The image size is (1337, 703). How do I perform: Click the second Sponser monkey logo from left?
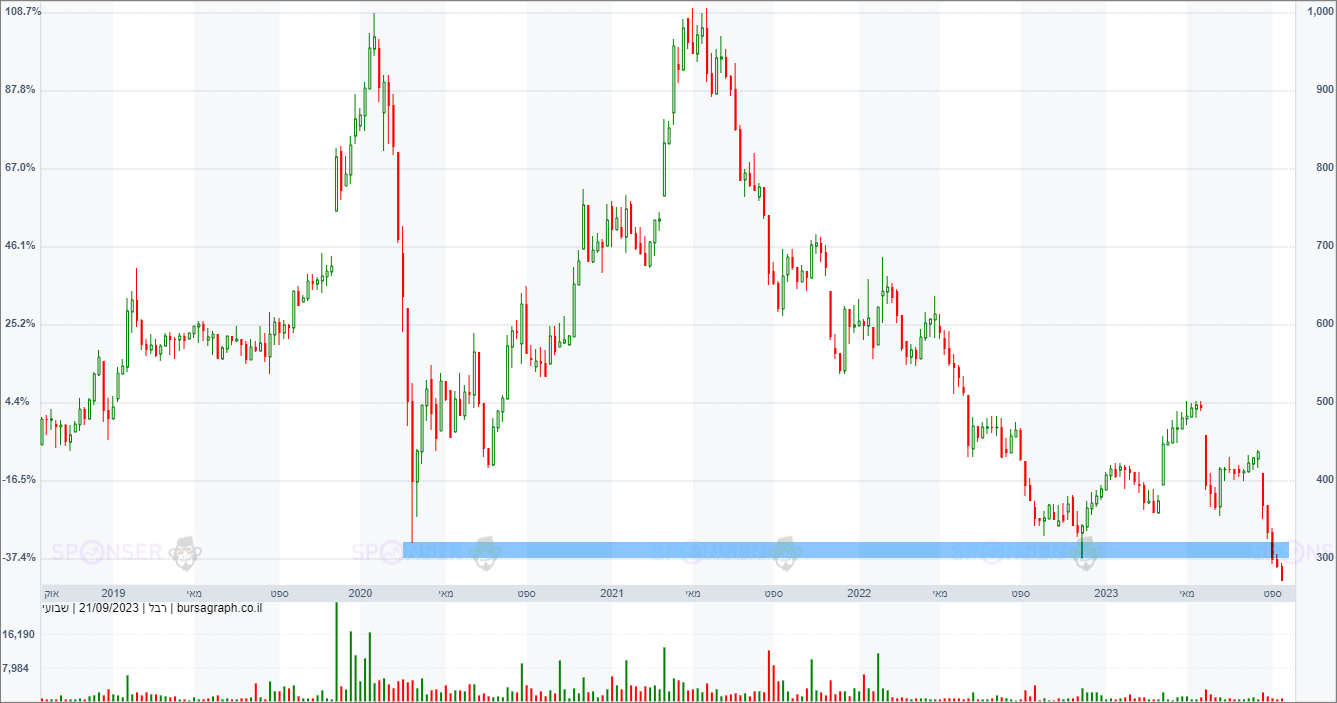pos(486,552)
